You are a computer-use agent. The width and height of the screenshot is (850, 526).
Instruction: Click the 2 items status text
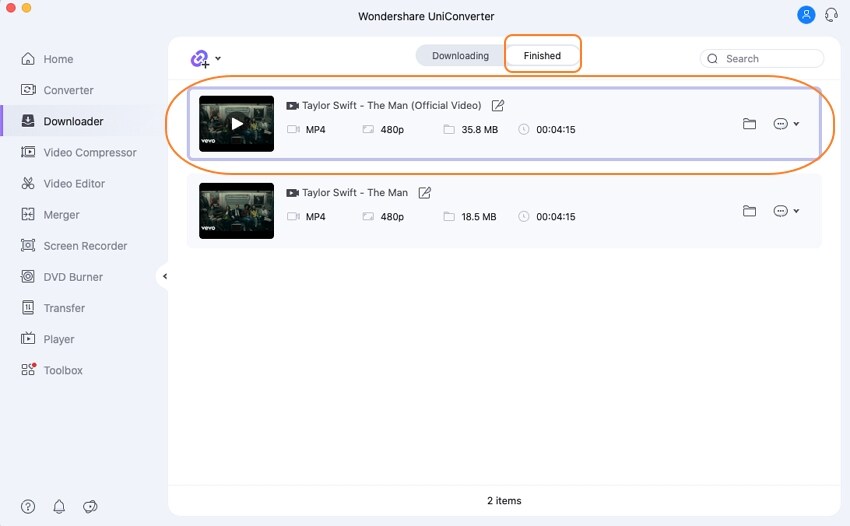pos(504,501)
